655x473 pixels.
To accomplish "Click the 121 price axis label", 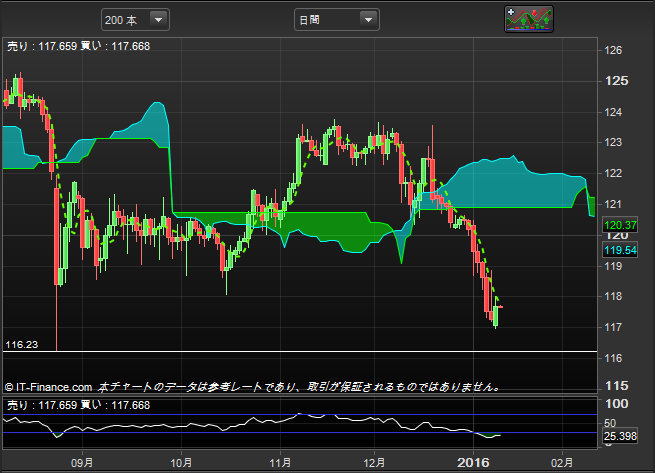I will [x=613, y=204].
